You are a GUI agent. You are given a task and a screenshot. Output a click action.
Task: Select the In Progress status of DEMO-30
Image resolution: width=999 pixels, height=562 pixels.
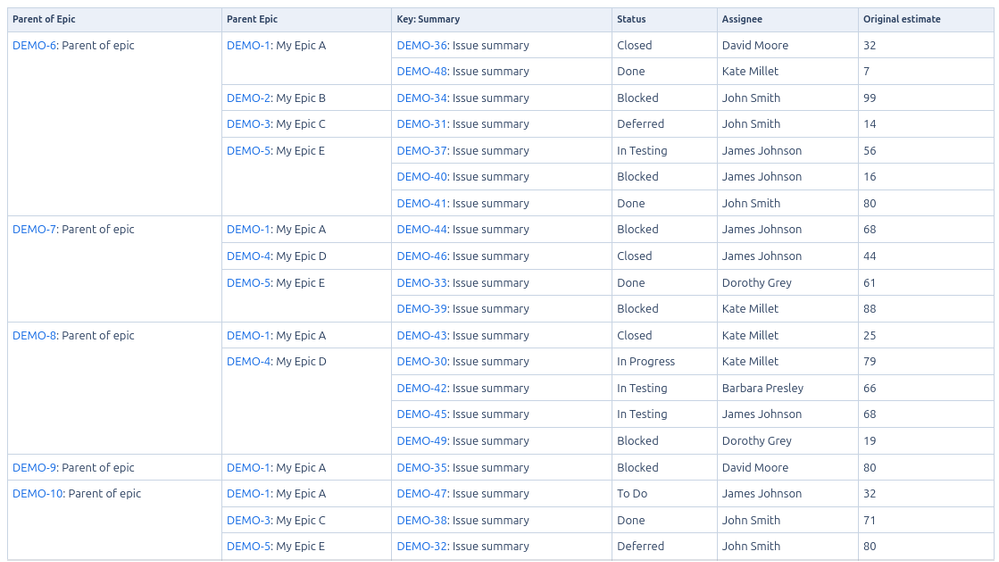point(645,361)
